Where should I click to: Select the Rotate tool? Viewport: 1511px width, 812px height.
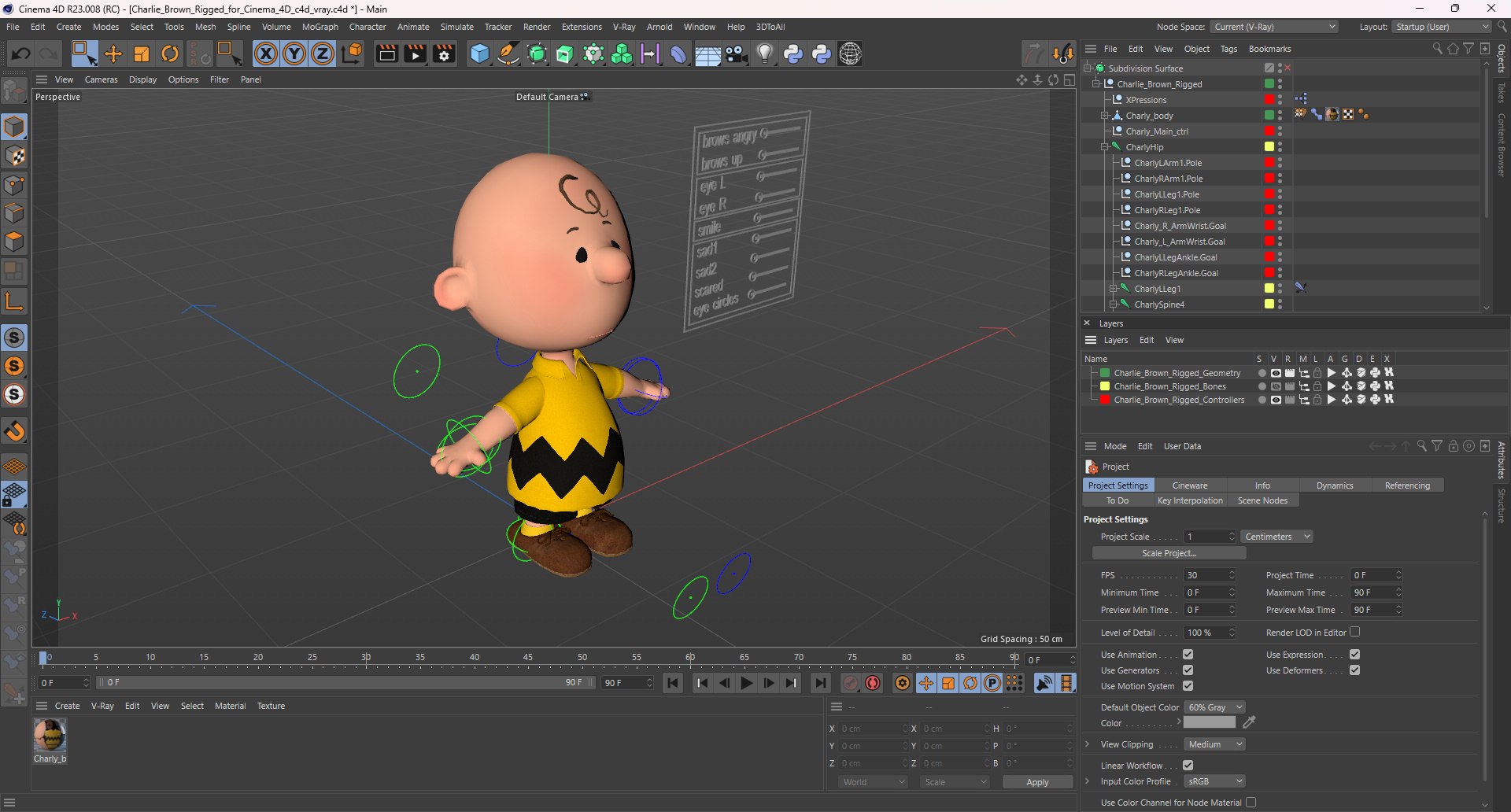click(170, 54)
